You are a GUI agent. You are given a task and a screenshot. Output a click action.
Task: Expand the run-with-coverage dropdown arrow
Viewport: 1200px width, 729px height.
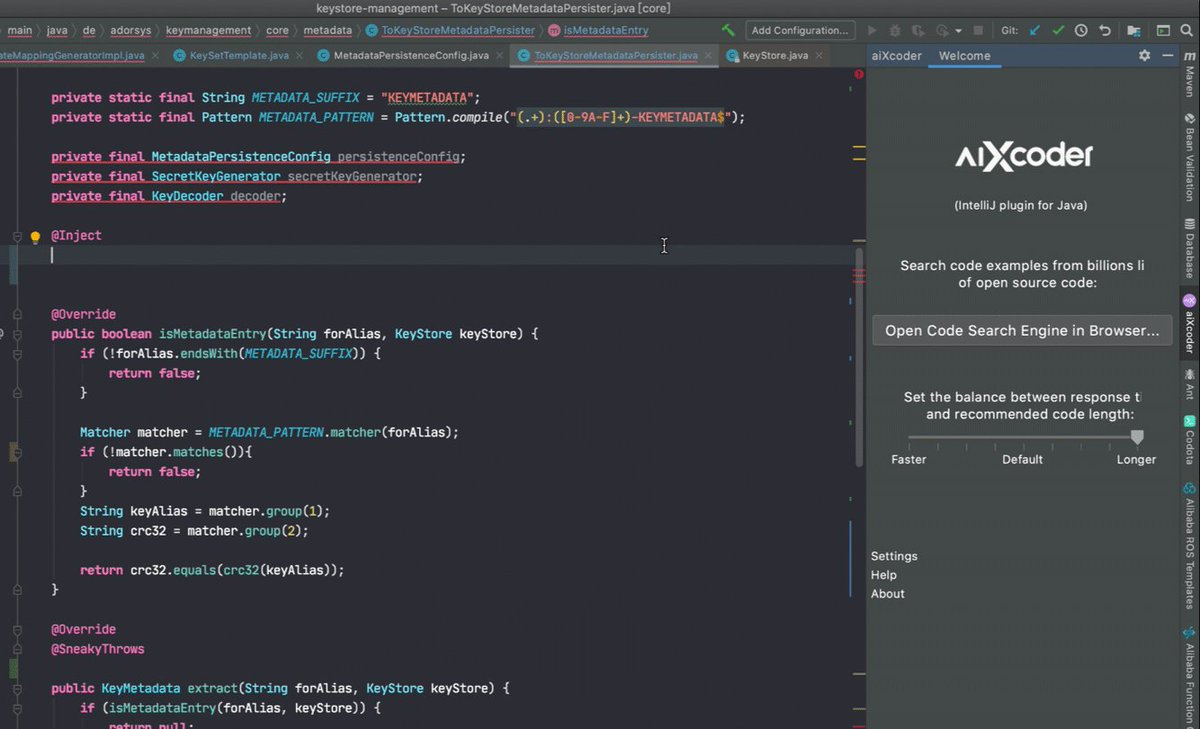pyautogui.click(x=959, y=31)
